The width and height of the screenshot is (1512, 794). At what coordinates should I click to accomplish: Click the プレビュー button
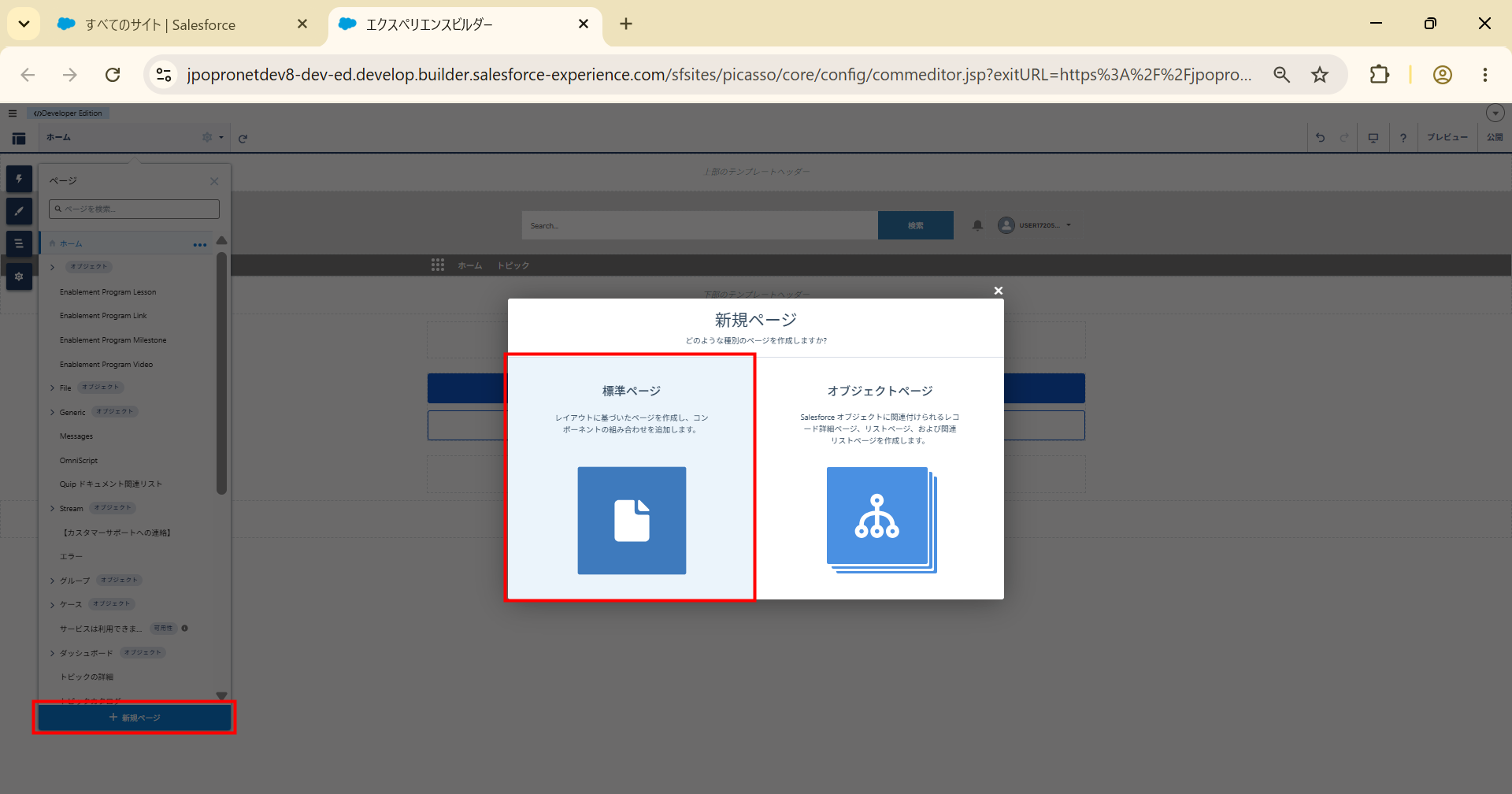tap(1447, 137)
